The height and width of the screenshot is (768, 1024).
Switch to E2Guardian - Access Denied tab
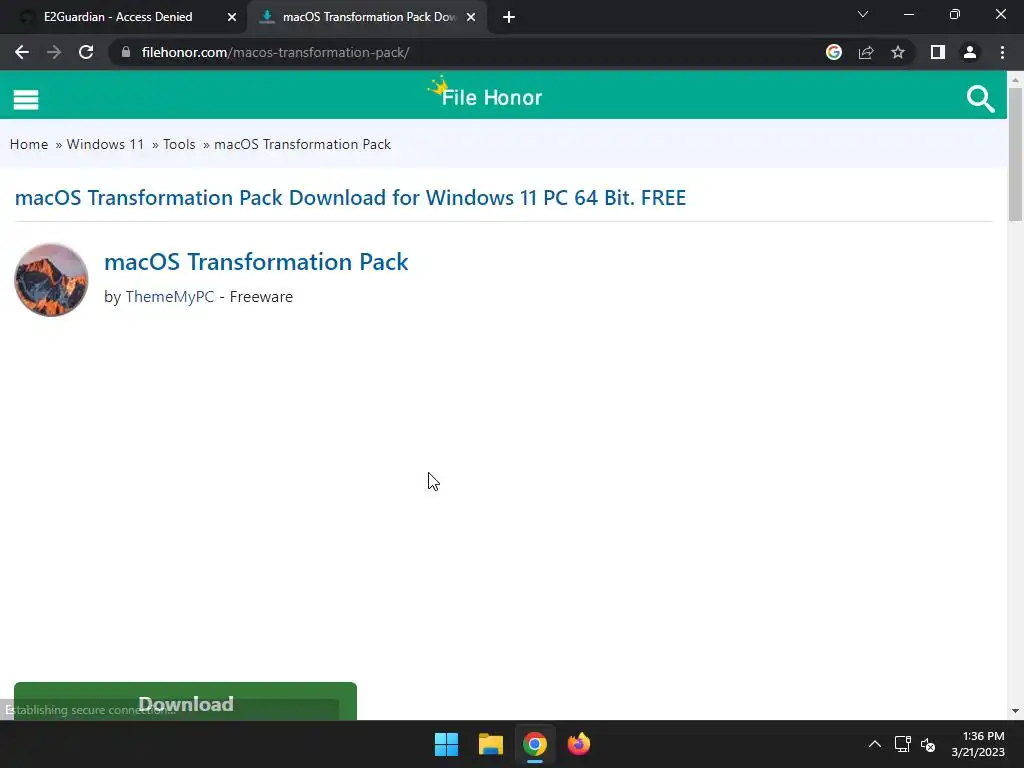[118, 17]
